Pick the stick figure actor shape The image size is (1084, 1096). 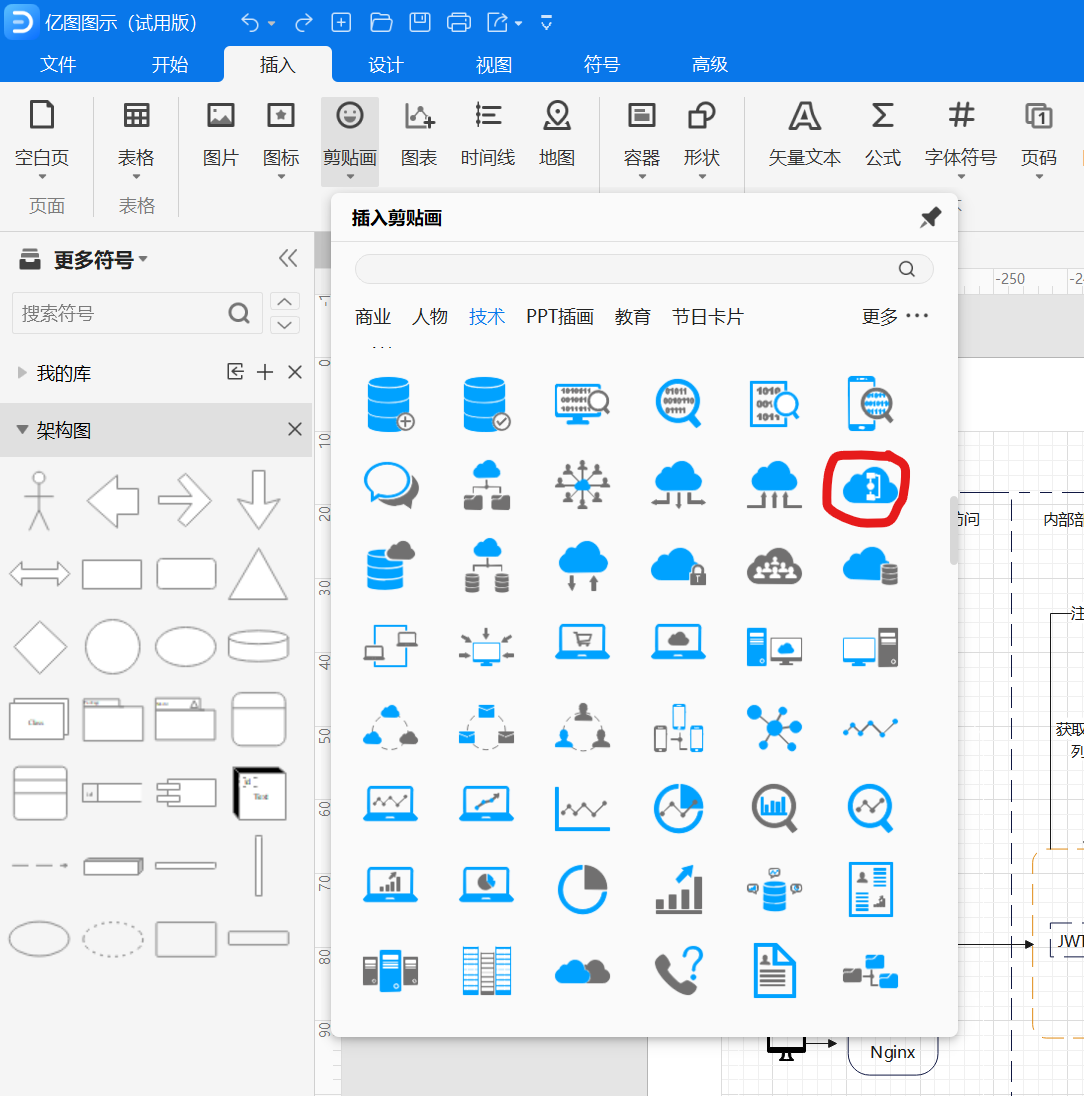[39, 500]
